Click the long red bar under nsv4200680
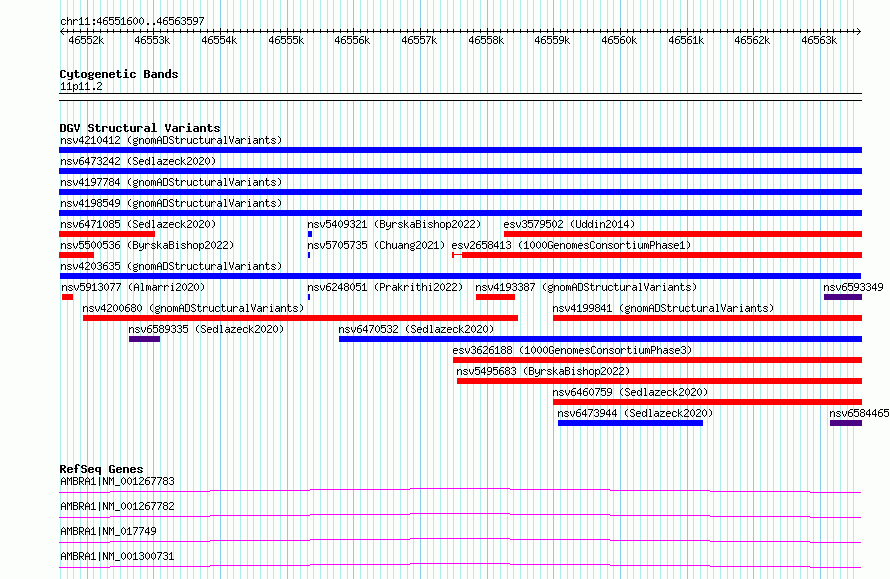Screen dimensions: 890x579 point(300,318)
